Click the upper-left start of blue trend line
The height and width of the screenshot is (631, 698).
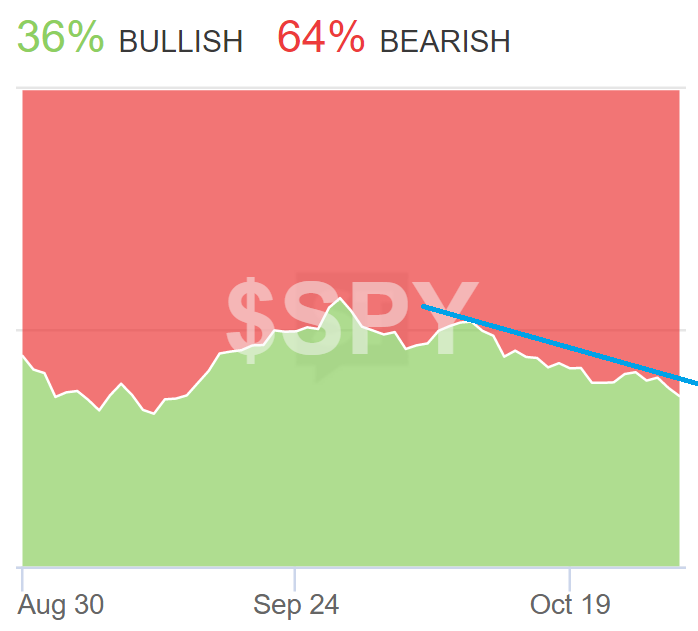[424, 307]
